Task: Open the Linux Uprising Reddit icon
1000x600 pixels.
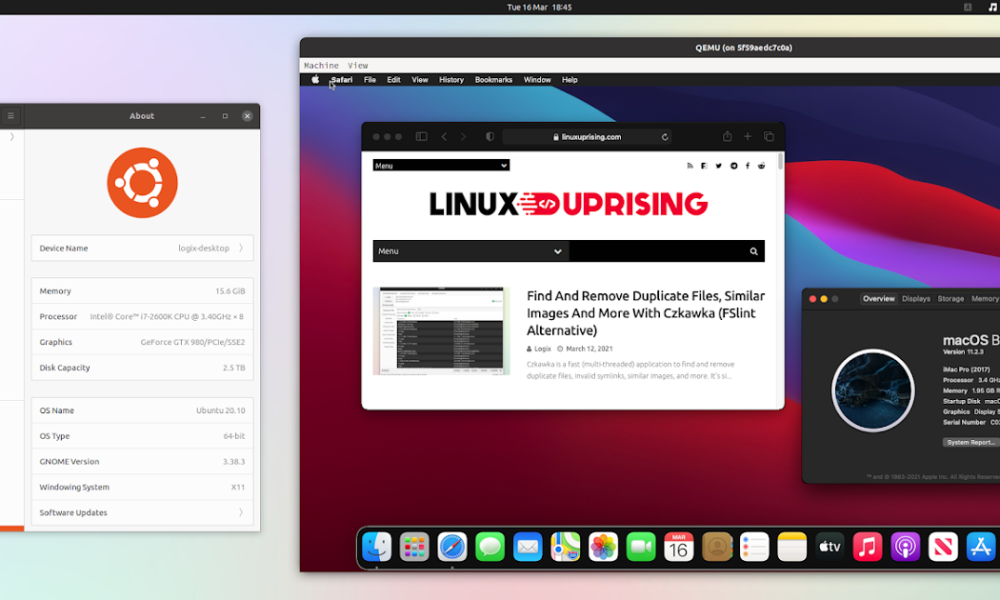Action: pos(761,166)
